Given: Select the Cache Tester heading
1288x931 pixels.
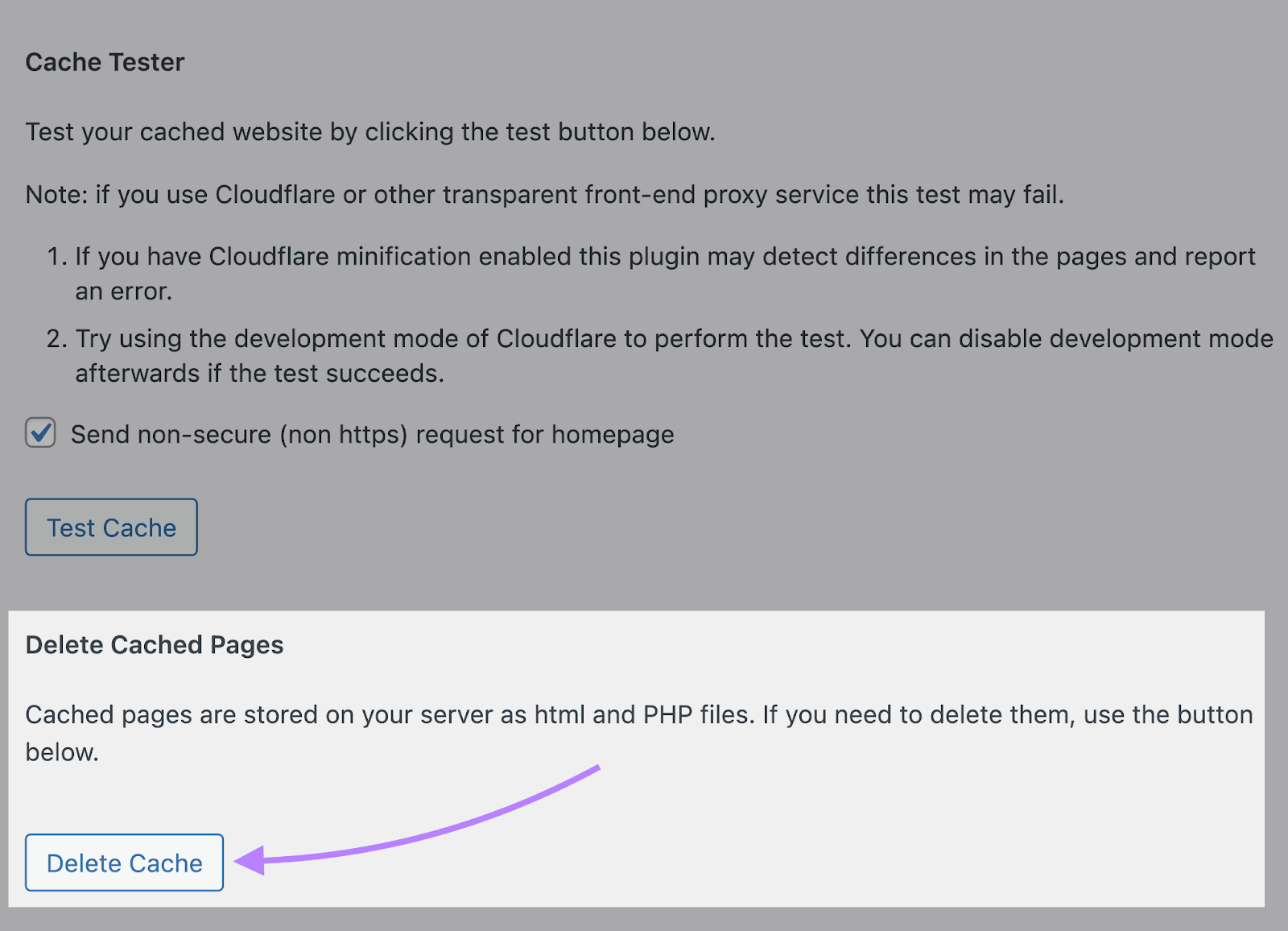Looking at the screenshot, I should [x=105, y=62].
